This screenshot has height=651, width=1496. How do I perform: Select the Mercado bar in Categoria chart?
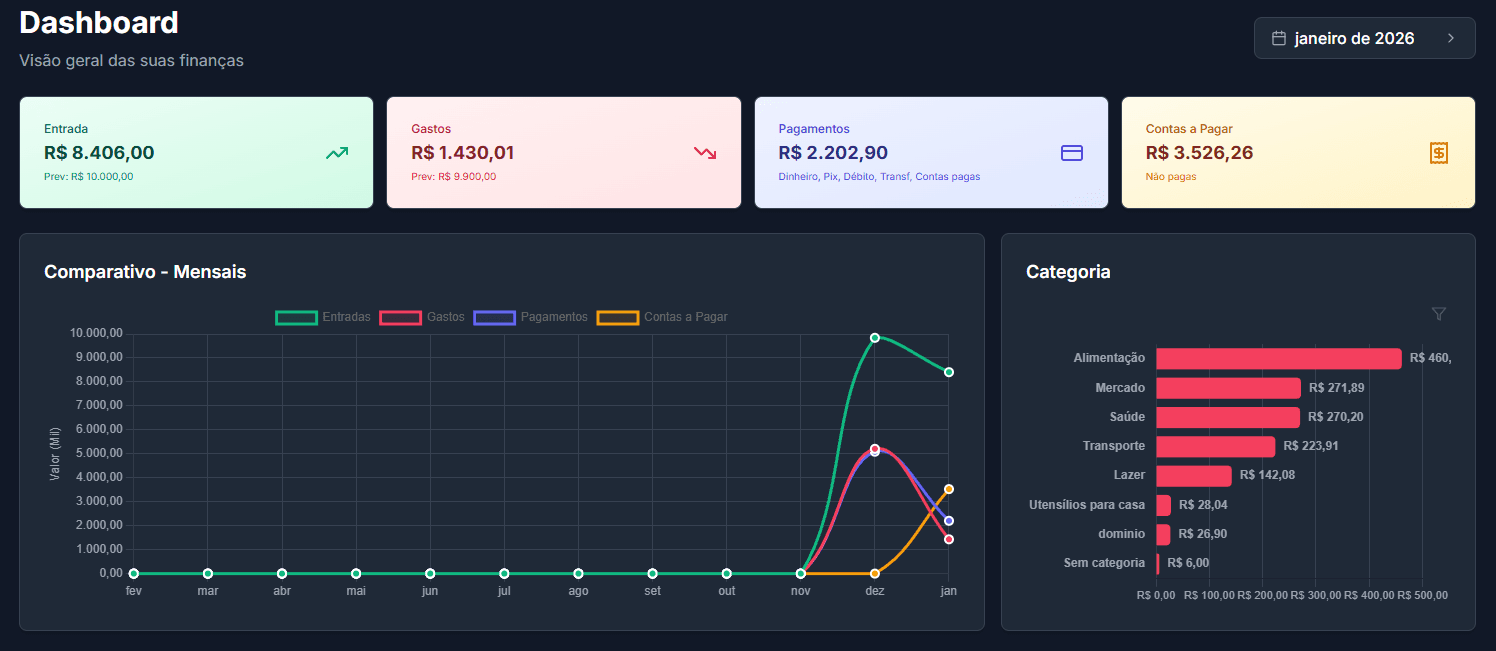tap(1228, 388)
